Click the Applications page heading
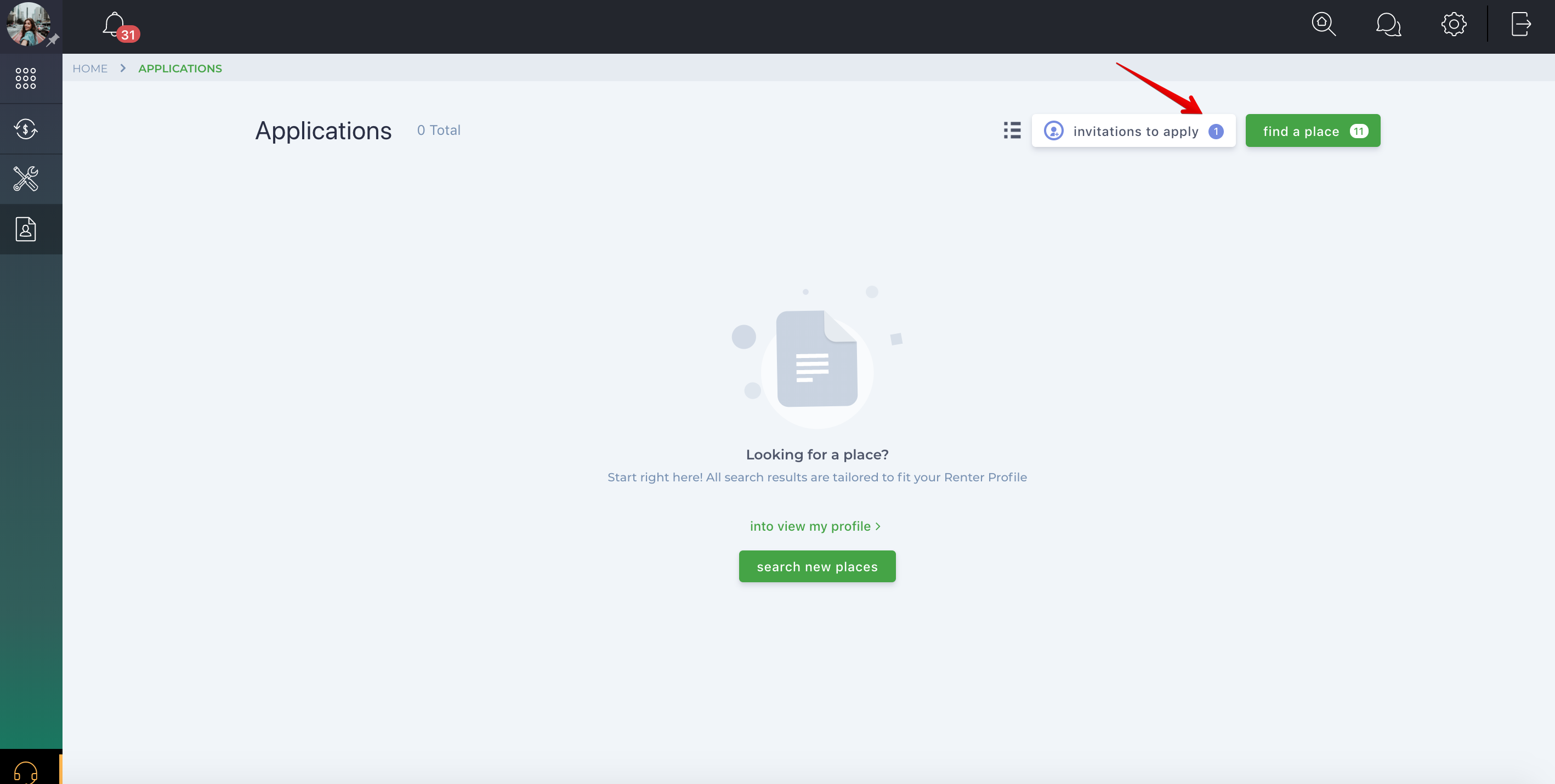This screenshot has height=784, width=1555. tap(323, 130)
